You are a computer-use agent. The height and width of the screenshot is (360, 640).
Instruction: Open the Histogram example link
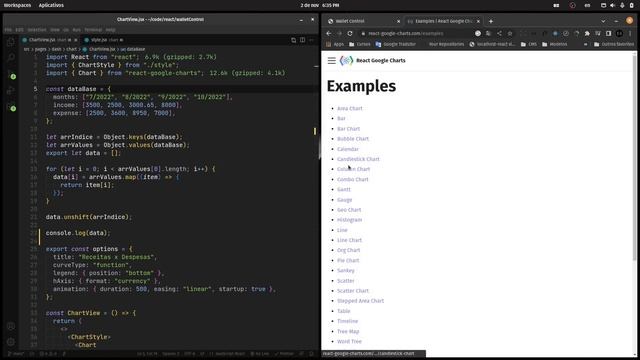349,220
